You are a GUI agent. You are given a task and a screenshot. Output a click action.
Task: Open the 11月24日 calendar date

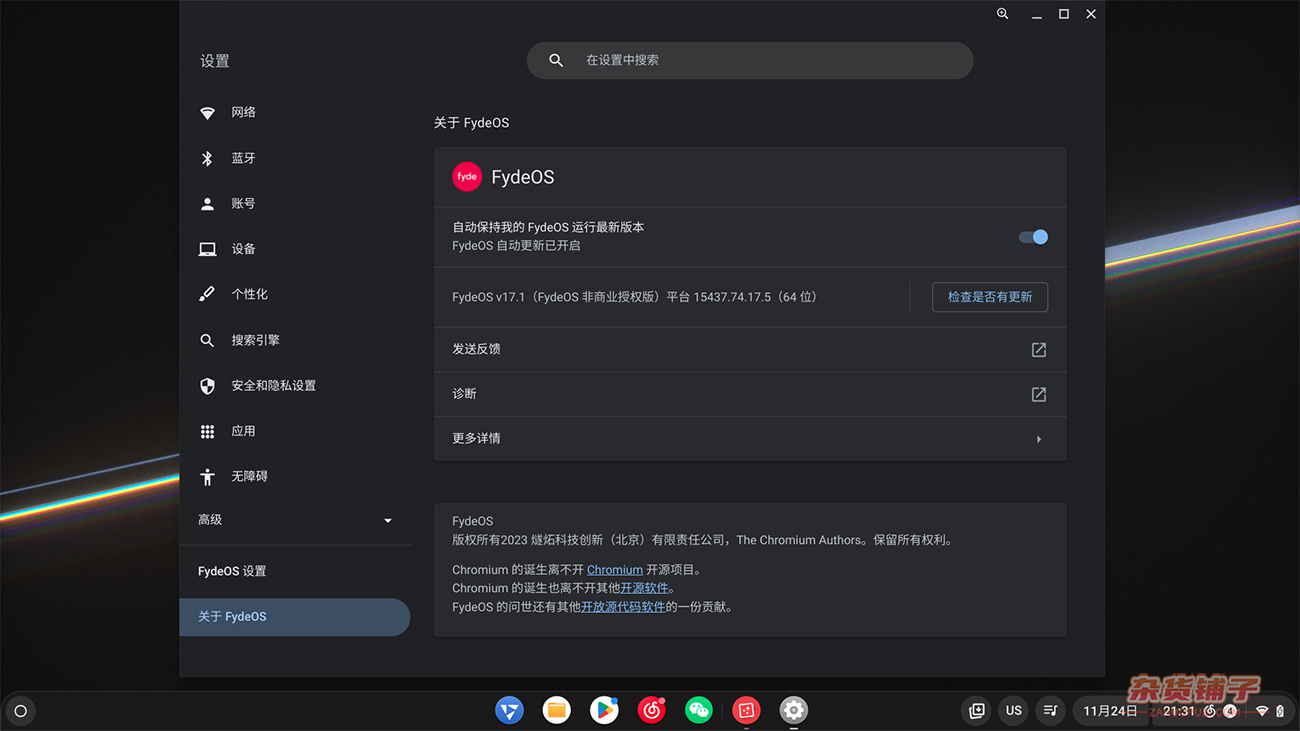(1110, 711)
